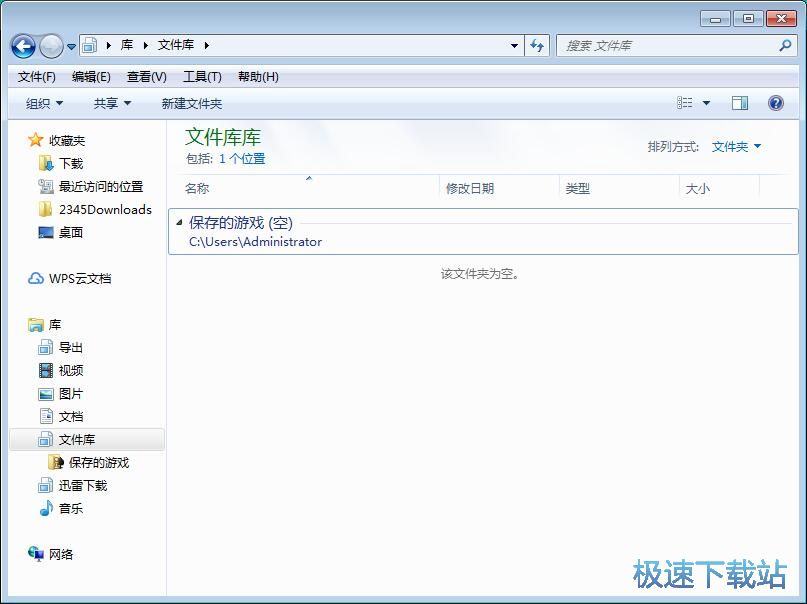Click the library icon in address bar

pyautogui.click(x=89, y=45)
